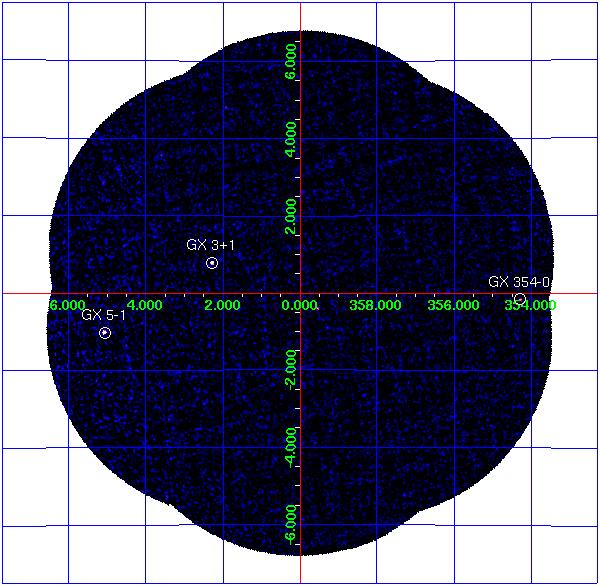600x586 pixels.
Task: Click the 6.000 longitude label on horizontal axis
Action: (x=67, y=305)
